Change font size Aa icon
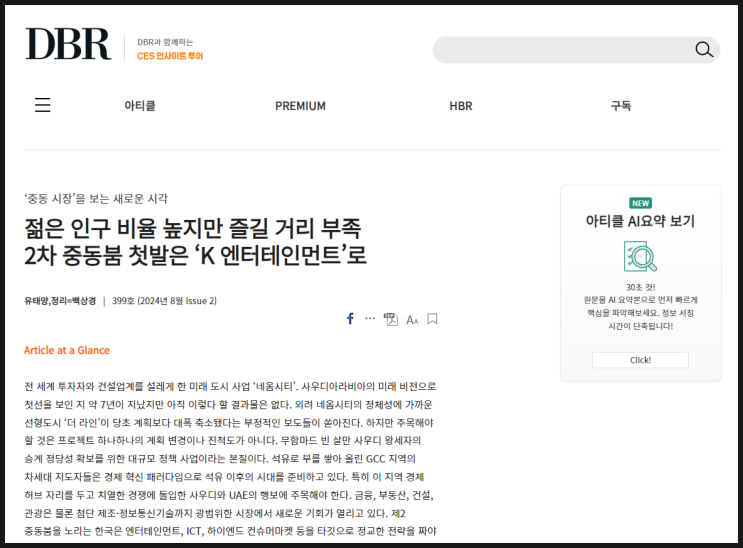This screenshot has height=548, width=743. (x=412, y=320)
